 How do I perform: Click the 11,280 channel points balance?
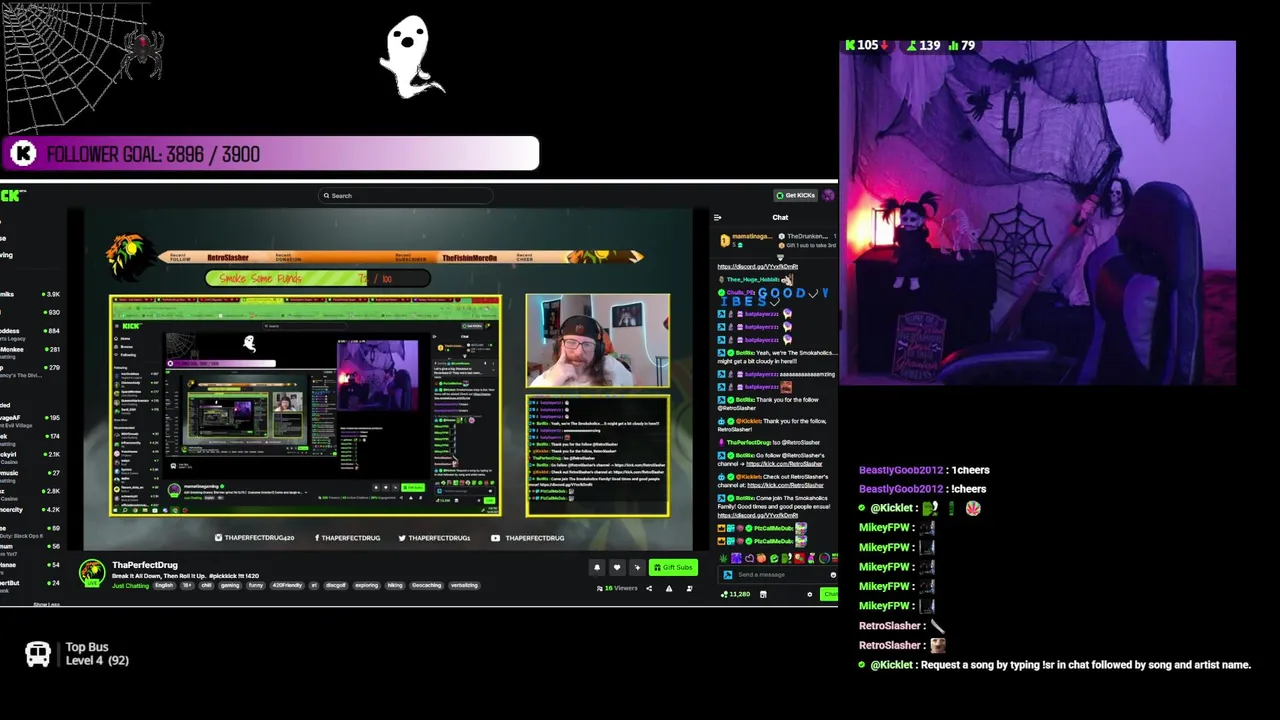coord(736,594)
